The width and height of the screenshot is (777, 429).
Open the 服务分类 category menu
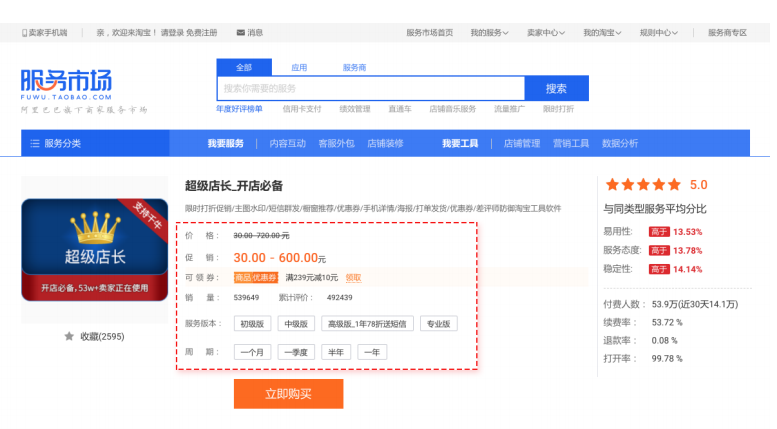click(95, 144)
